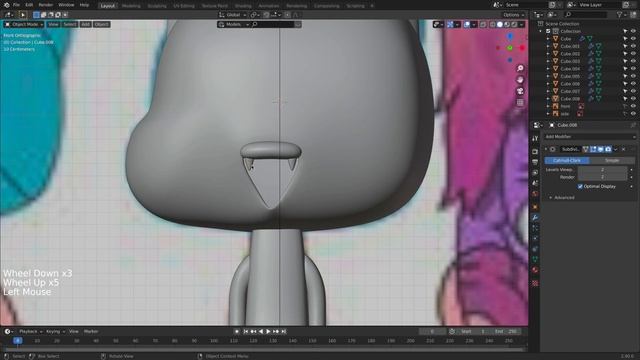Hide Cube.004 using its eye icon
Viewport: 640px width, 360px height.
tap(633, 69)
